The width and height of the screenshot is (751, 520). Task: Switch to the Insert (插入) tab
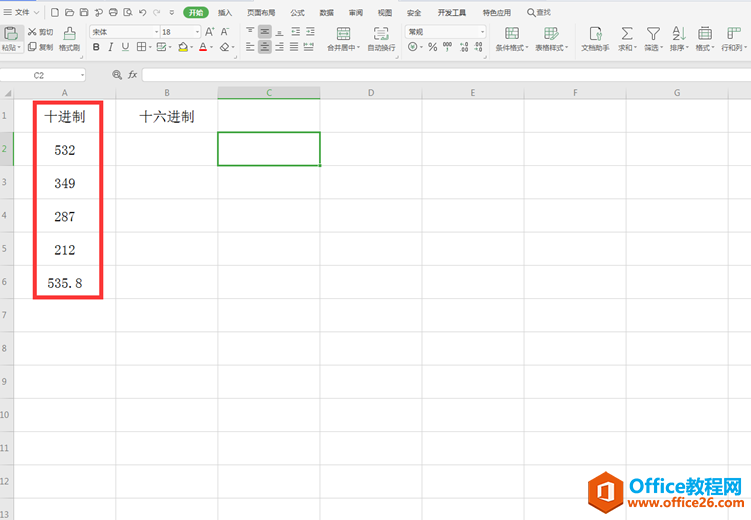225,13
